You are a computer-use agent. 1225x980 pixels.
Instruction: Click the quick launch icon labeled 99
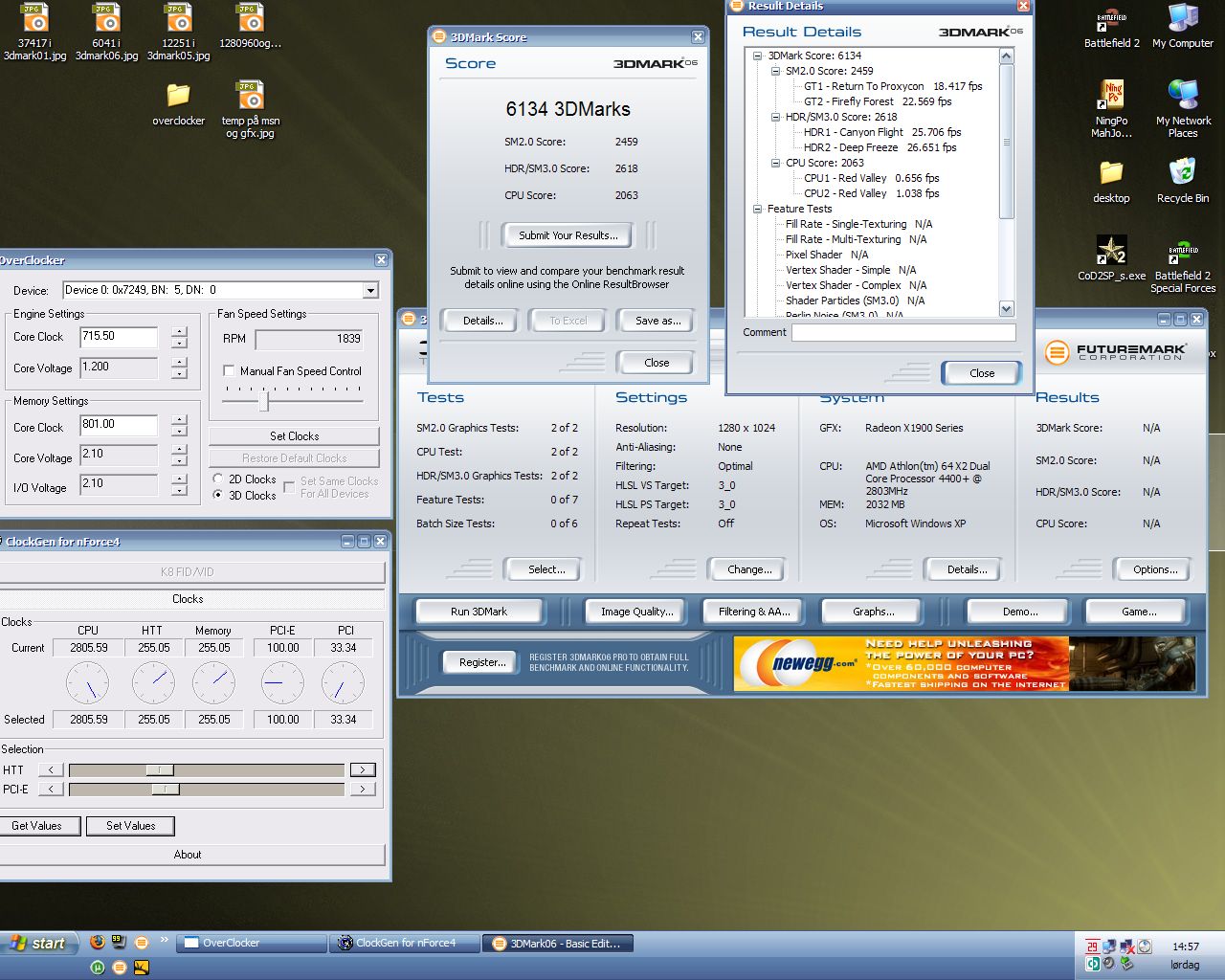point(119,943)
